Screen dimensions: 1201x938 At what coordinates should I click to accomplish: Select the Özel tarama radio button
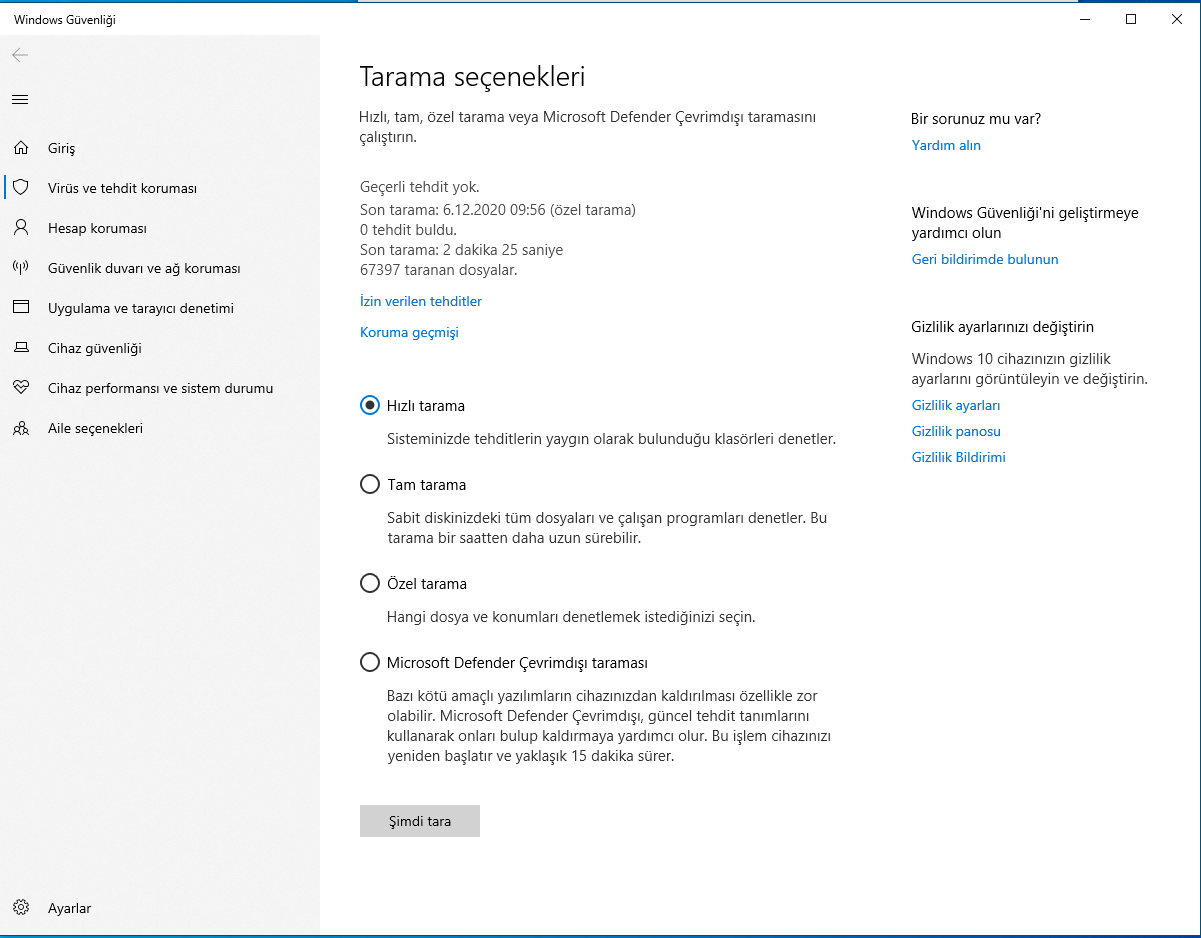click(370, 583)
